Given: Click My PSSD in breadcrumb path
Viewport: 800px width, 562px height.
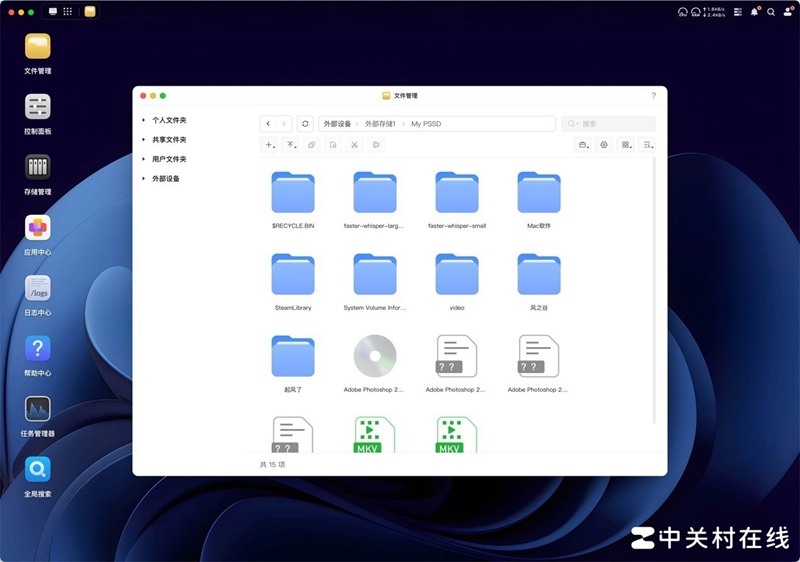Looking at the screenshot, I should point(426,123).
